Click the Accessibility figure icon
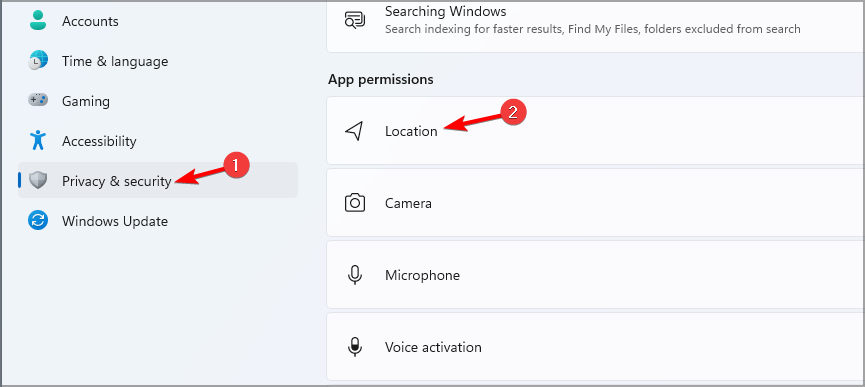 pos(38,141)
